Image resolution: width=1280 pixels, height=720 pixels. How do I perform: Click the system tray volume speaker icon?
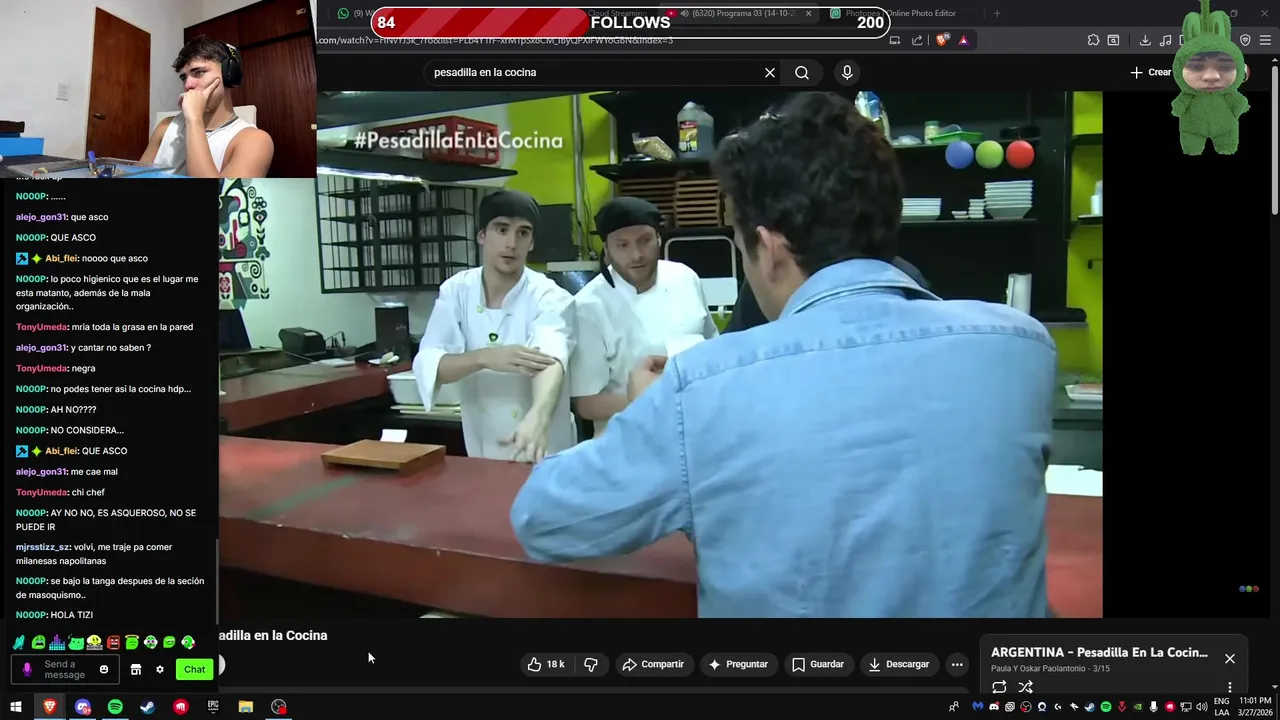(x=1201, y=707)
